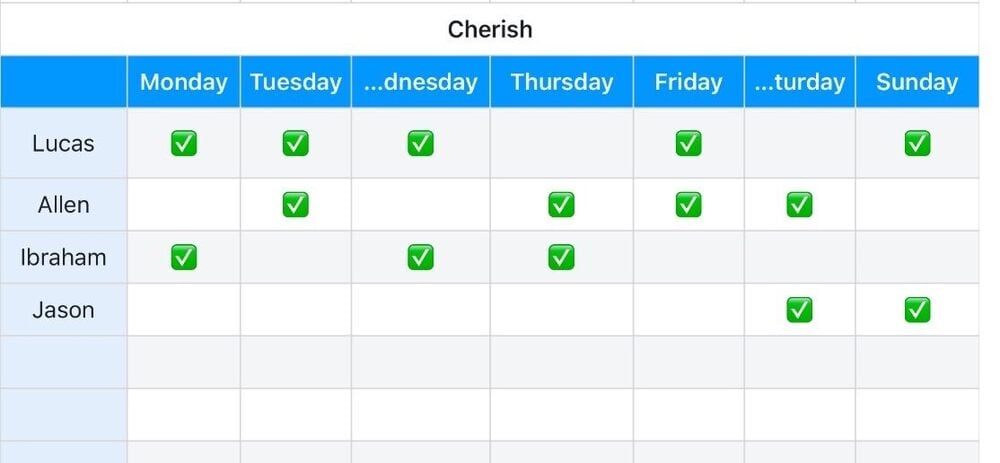The image size is (1000, 463).
Task: Toggle Allen's Thursday checkmark
Action: point(561,205)
